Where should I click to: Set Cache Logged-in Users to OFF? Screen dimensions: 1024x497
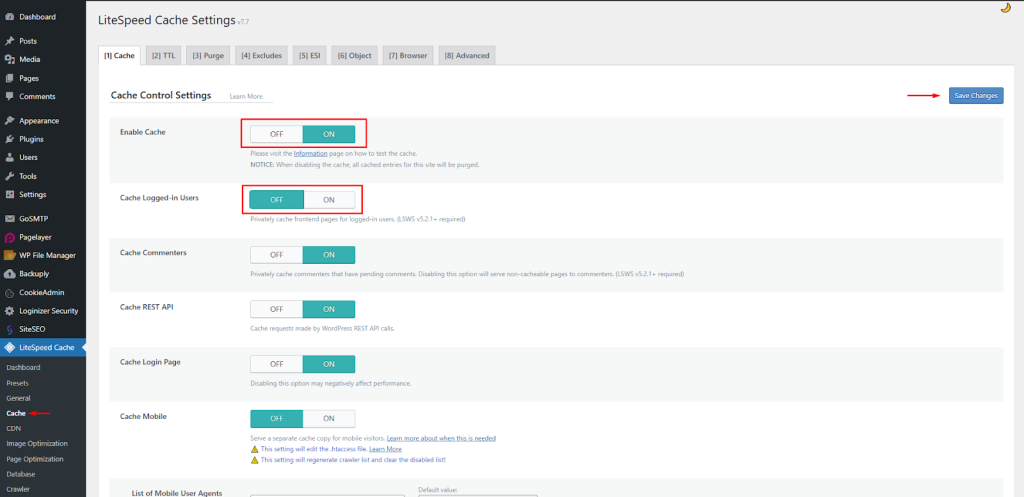[276, 200]
